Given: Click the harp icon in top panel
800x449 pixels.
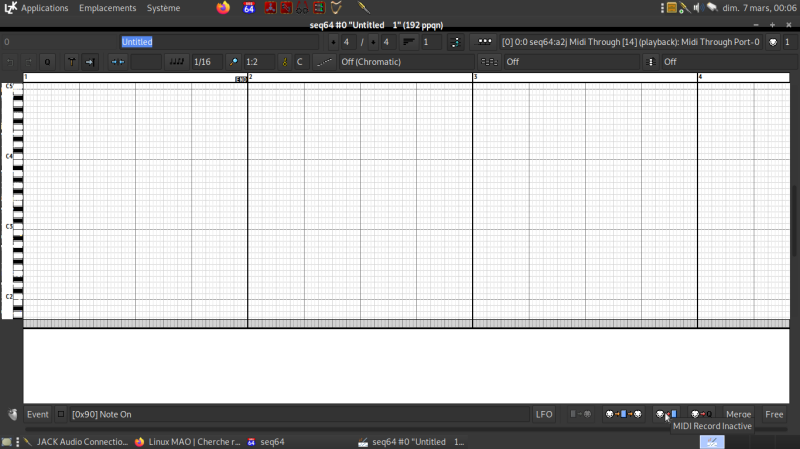Looking at the screenshot, I should tap(336, 8).
